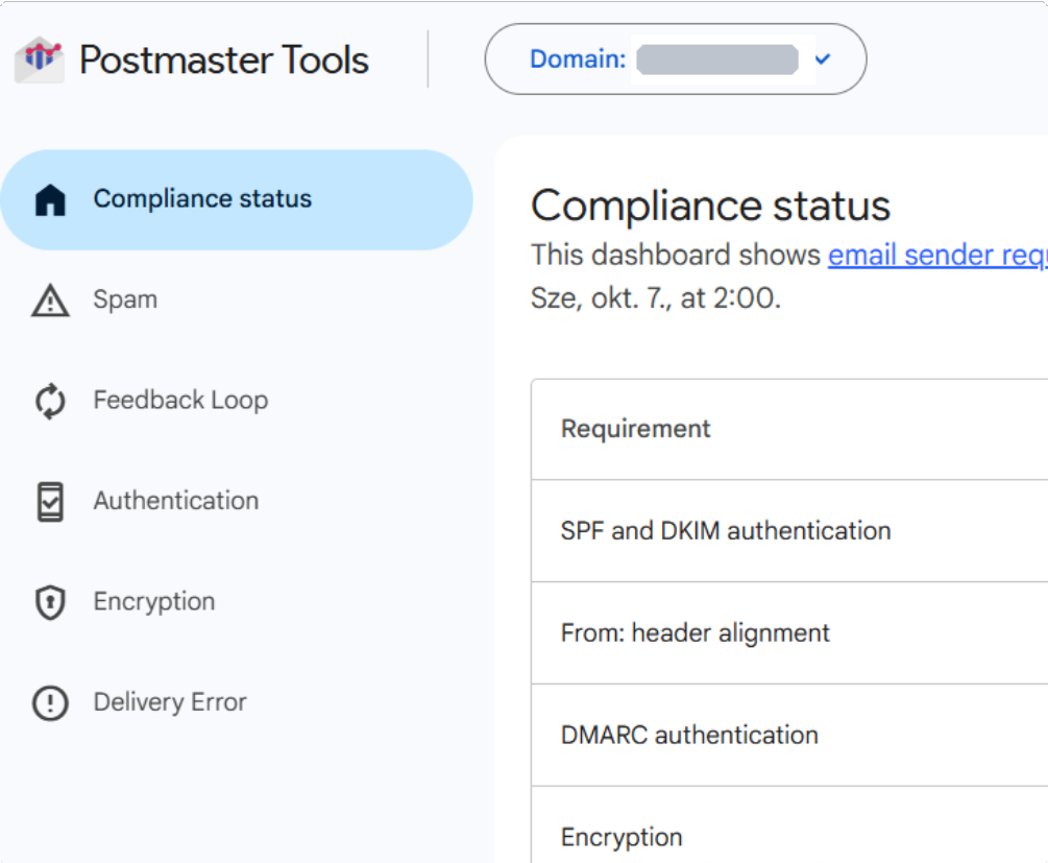This screenshot has width=1048, height=863.
Task: Click the 'Sze, okt. 7., at 2:00.' date text
Action: point(656,298)
